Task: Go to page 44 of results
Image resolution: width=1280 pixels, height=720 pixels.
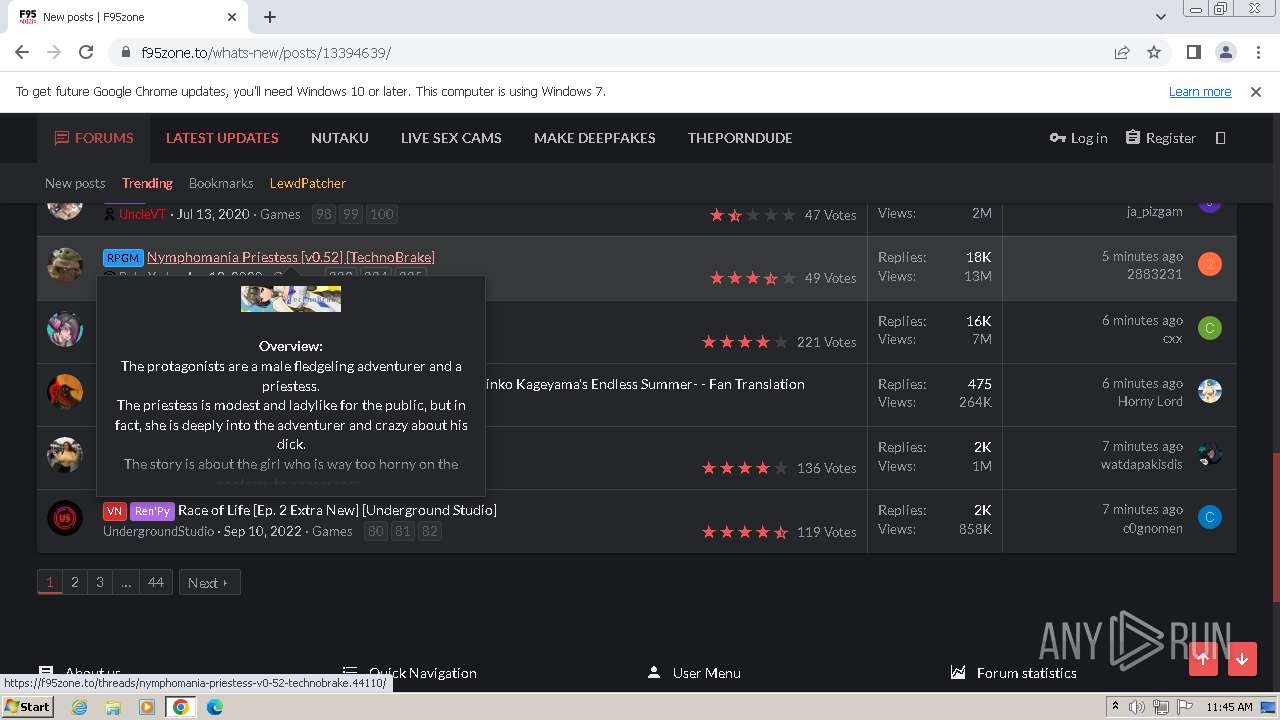Action: point(156,582)
